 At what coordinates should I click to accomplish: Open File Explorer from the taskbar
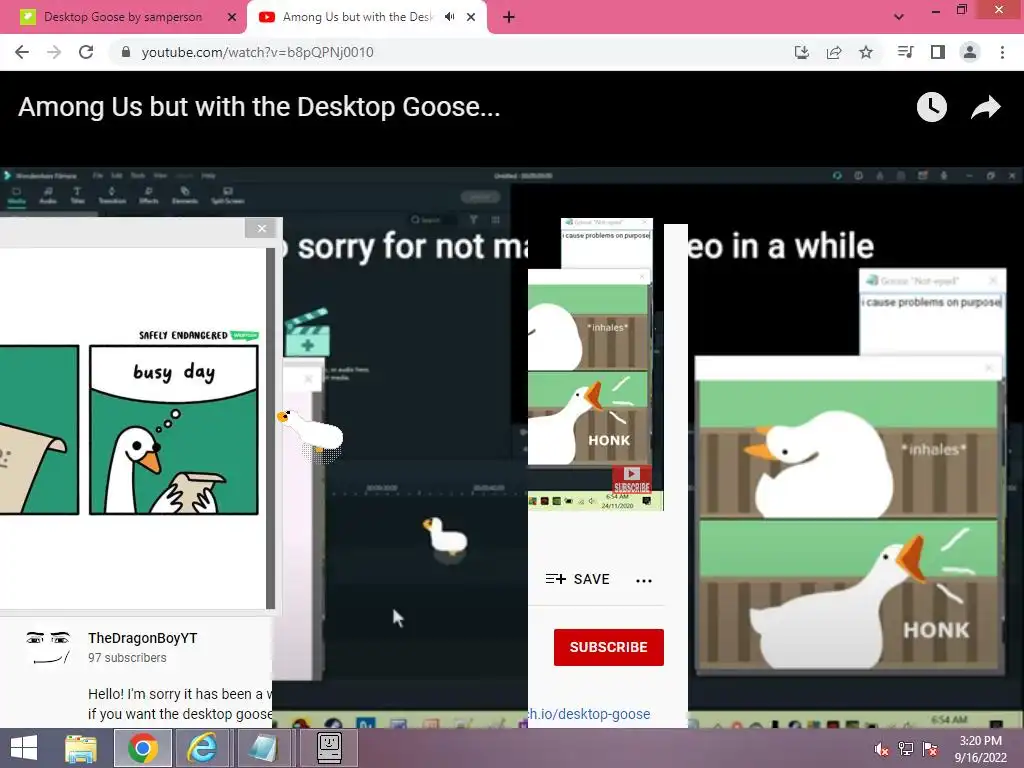tap(81, 748)
